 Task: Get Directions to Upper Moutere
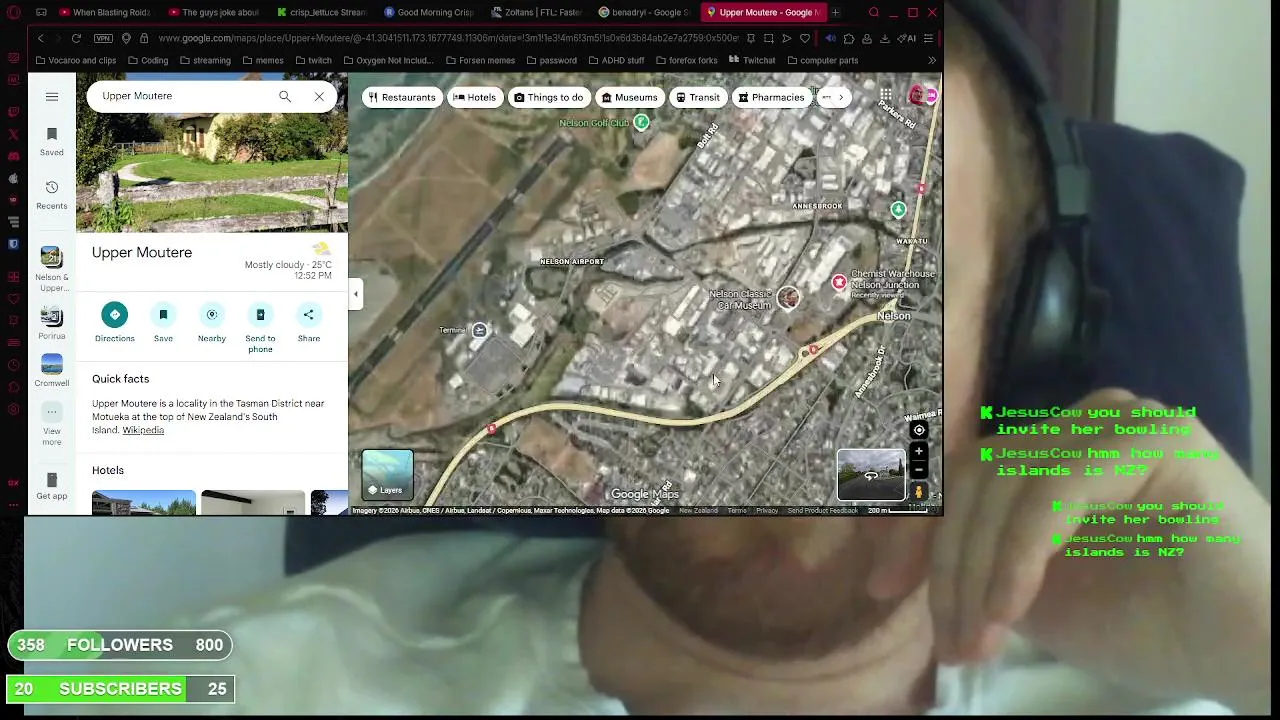point(114,323)
